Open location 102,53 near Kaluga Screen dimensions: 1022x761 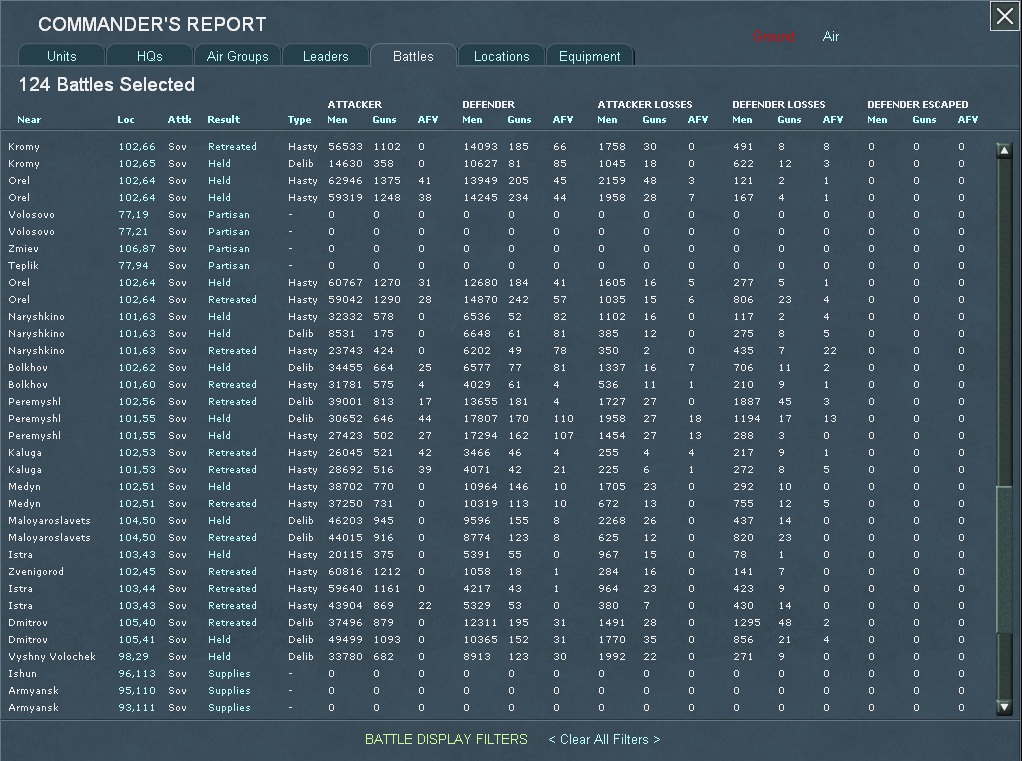tap(137, 452)
